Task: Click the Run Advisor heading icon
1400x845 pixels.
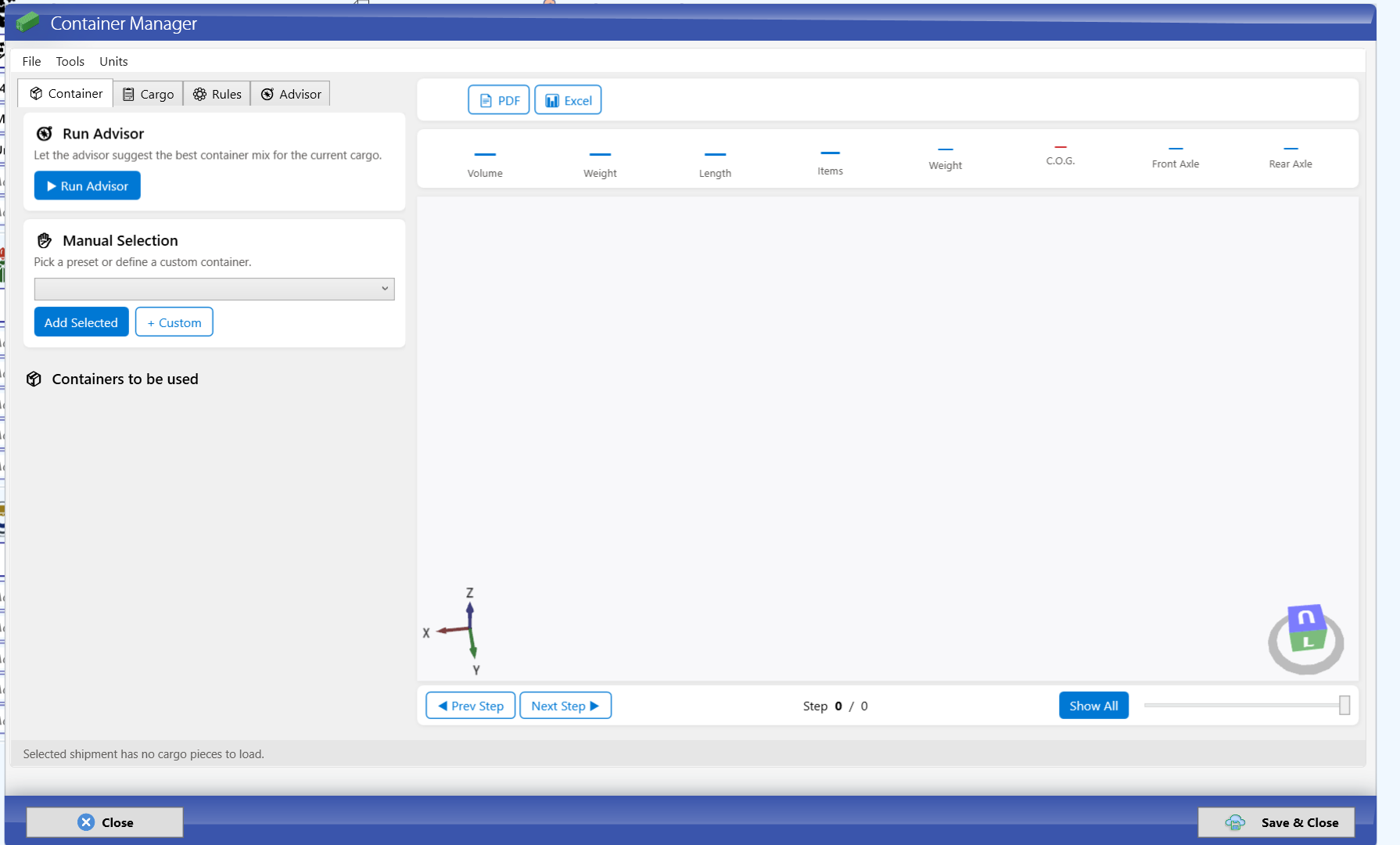Action: point(45,134)
